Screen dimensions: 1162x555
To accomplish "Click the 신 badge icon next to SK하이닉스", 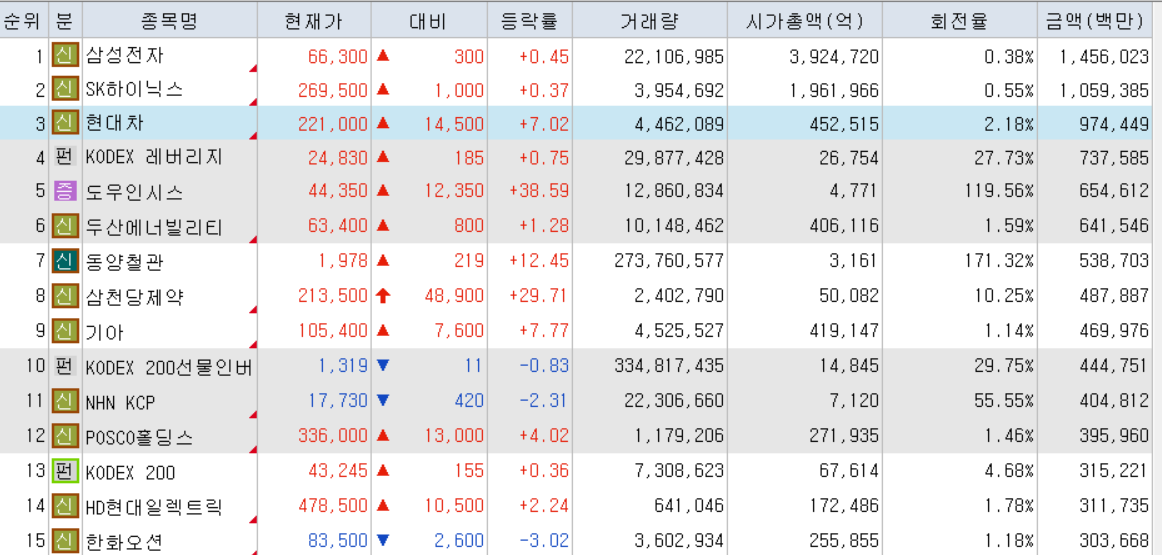I will point(65,90).
